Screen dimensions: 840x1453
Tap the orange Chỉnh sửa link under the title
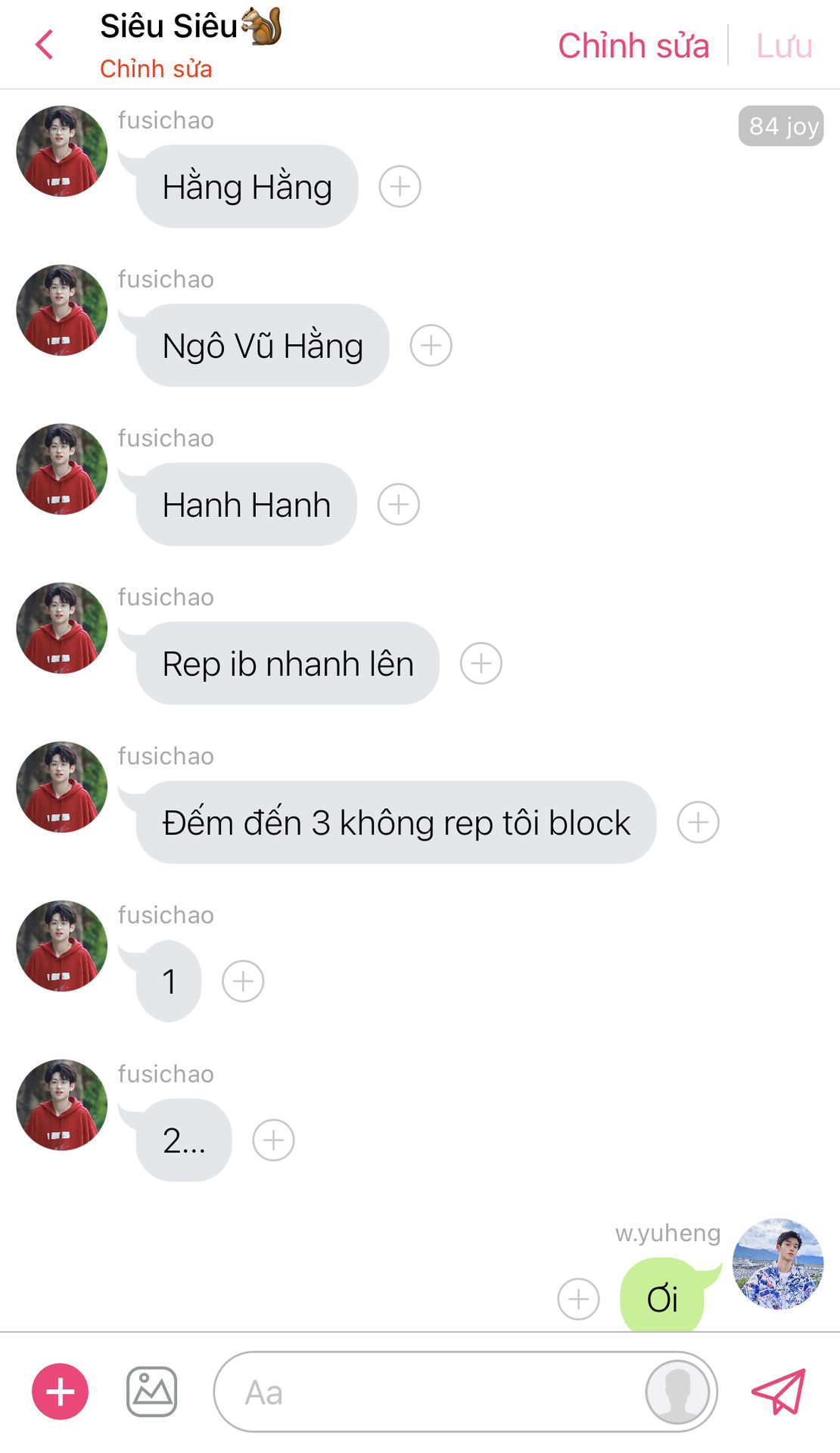tap(156, 69)
